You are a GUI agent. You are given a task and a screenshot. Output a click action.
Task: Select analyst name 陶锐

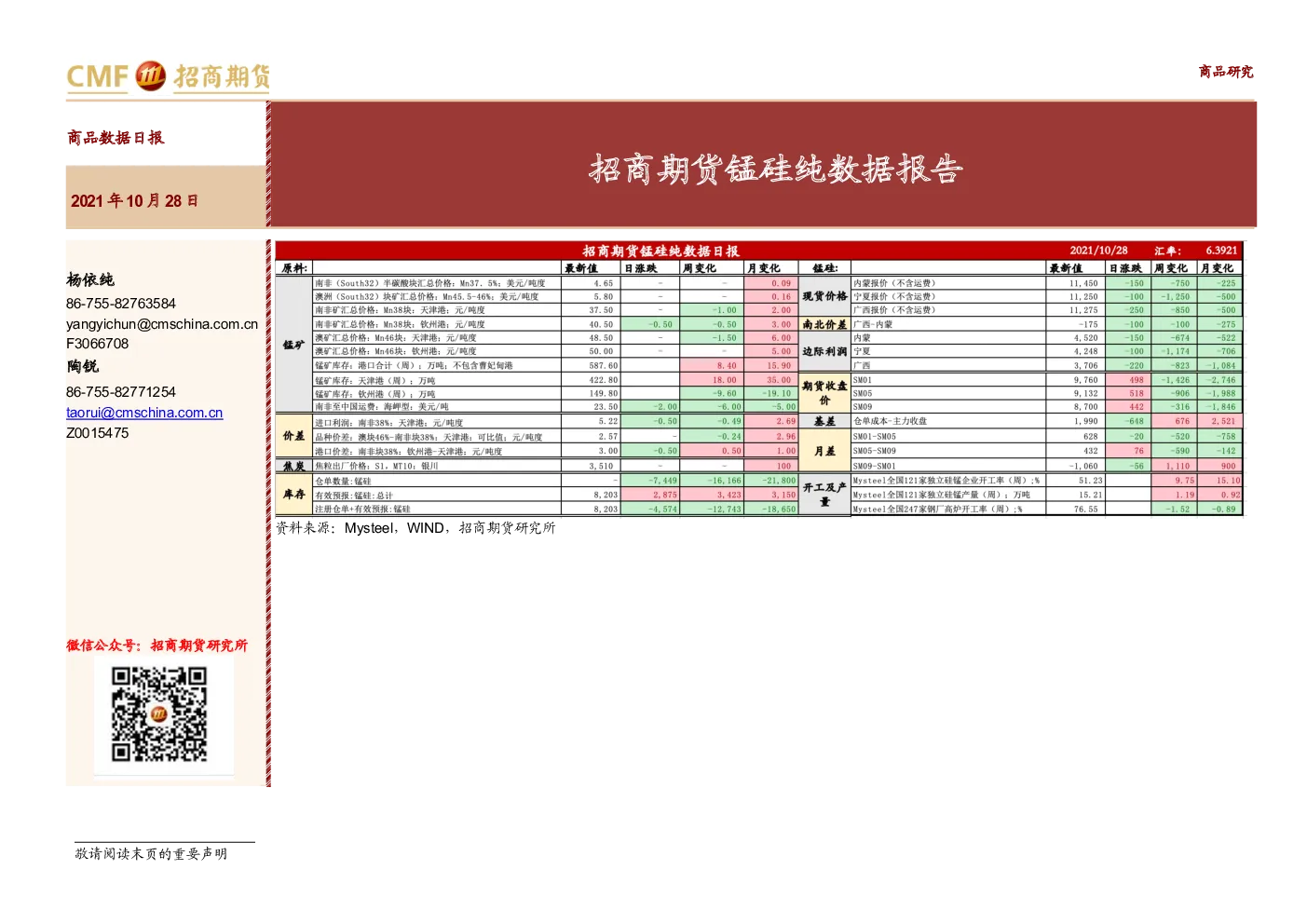(82, 366)
